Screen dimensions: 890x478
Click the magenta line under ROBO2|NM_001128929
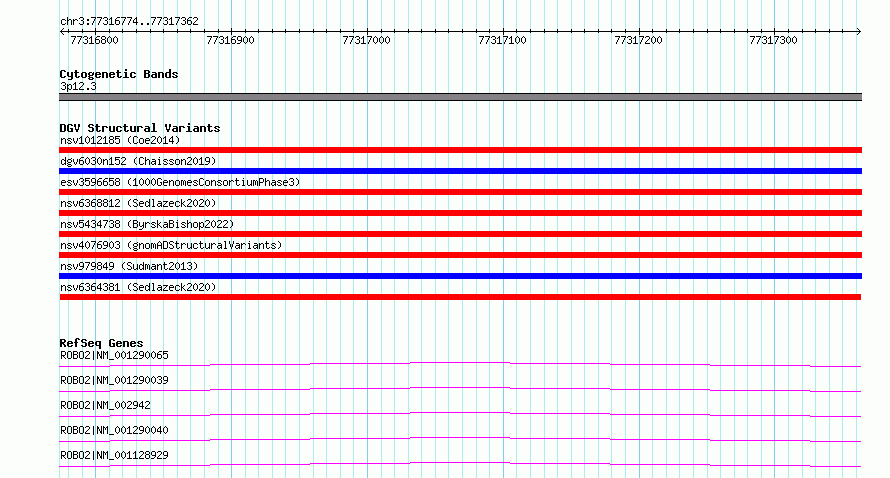click(460, 464)
